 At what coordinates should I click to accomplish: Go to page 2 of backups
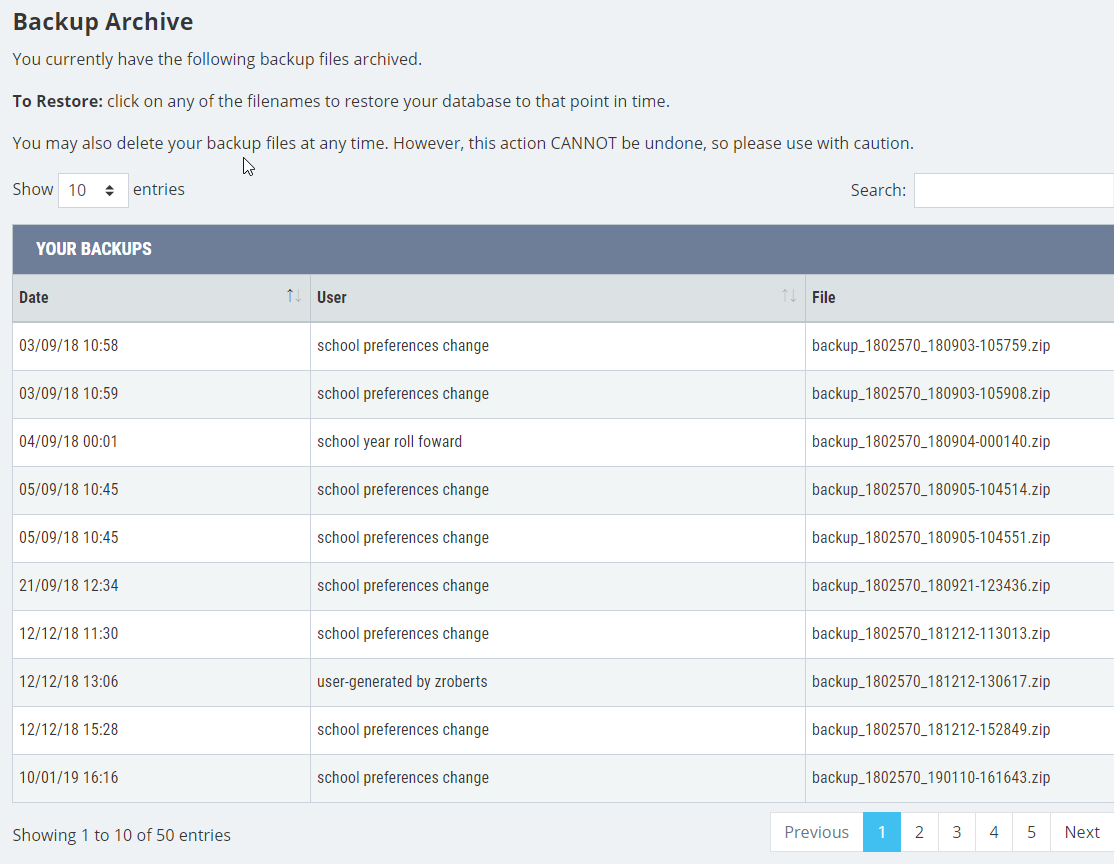918,831
